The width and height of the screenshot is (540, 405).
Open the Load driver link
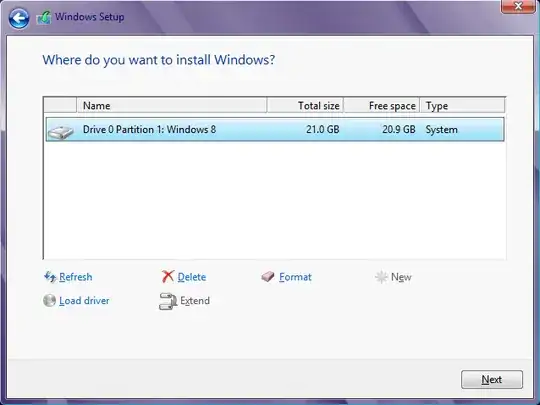click(84, 301)
